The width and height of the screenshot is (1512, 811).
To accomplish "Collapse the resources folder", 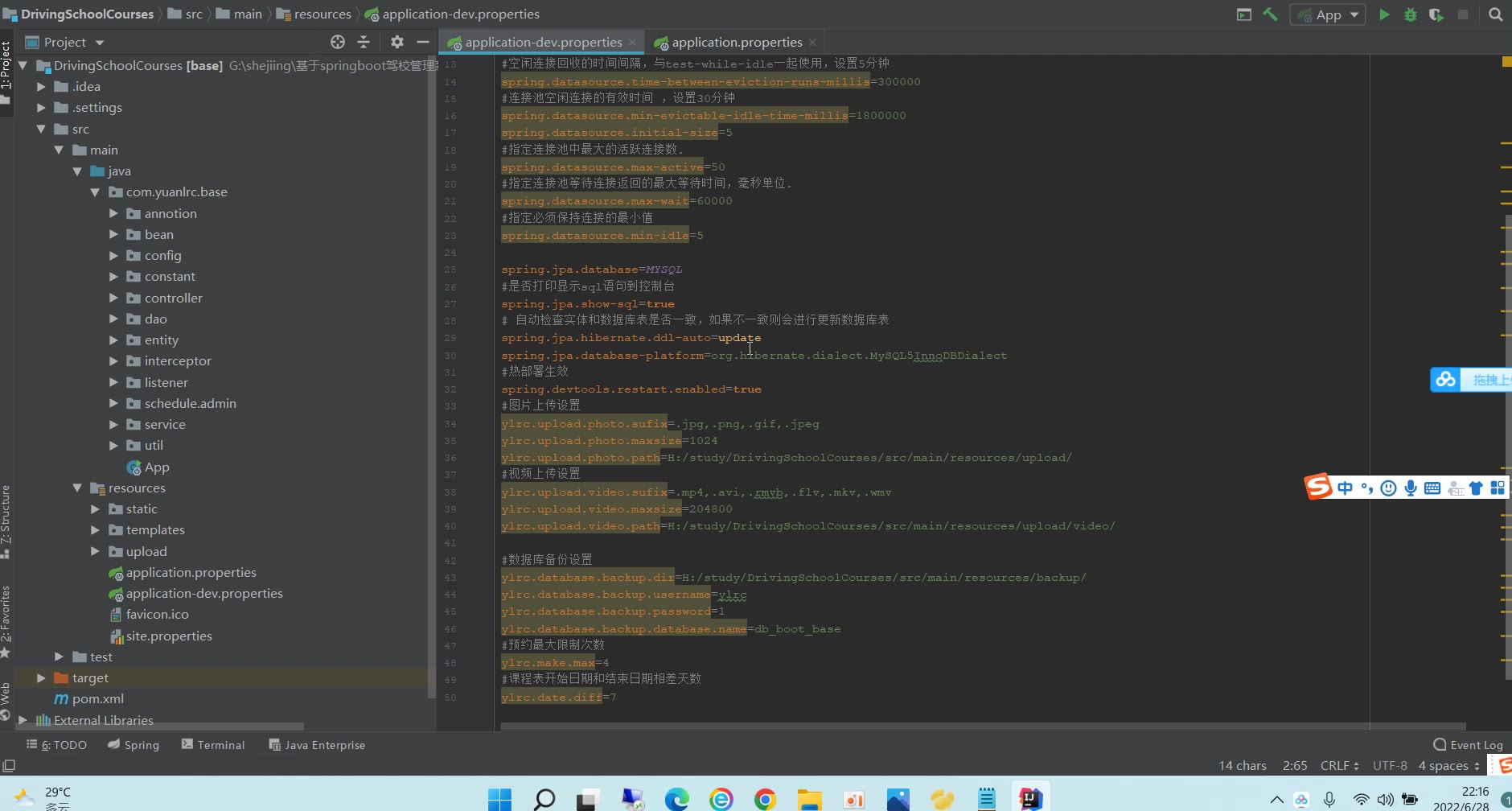I will [77, 488].
